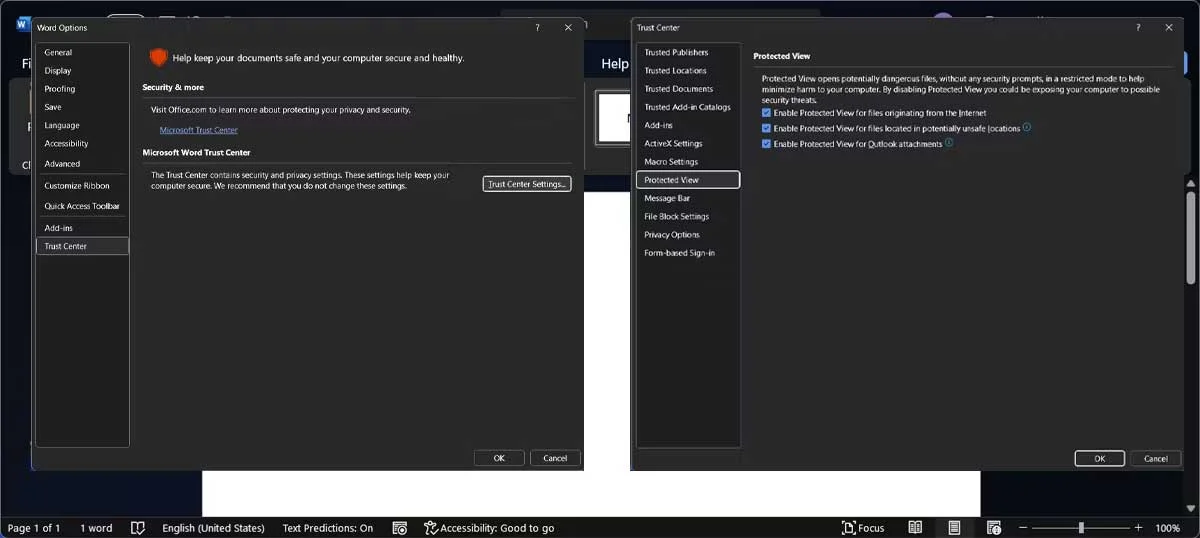Click info icon beside Outlook attachments option
Image resolution: width=1200 pixels, height=538 pixels.
tap(949, 143)
